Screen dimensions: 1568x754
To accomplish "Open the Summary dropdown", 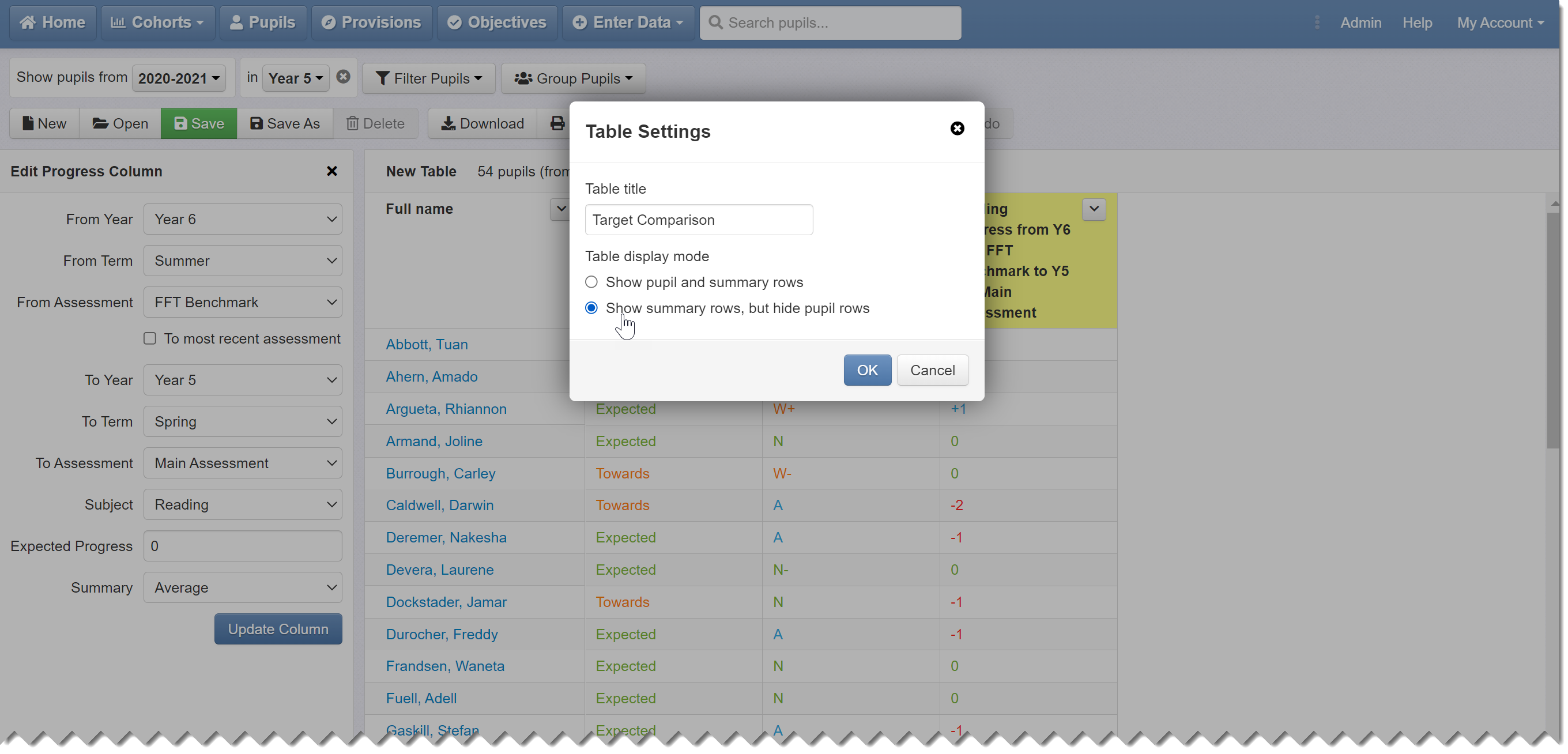I will [x=243, y=587].
